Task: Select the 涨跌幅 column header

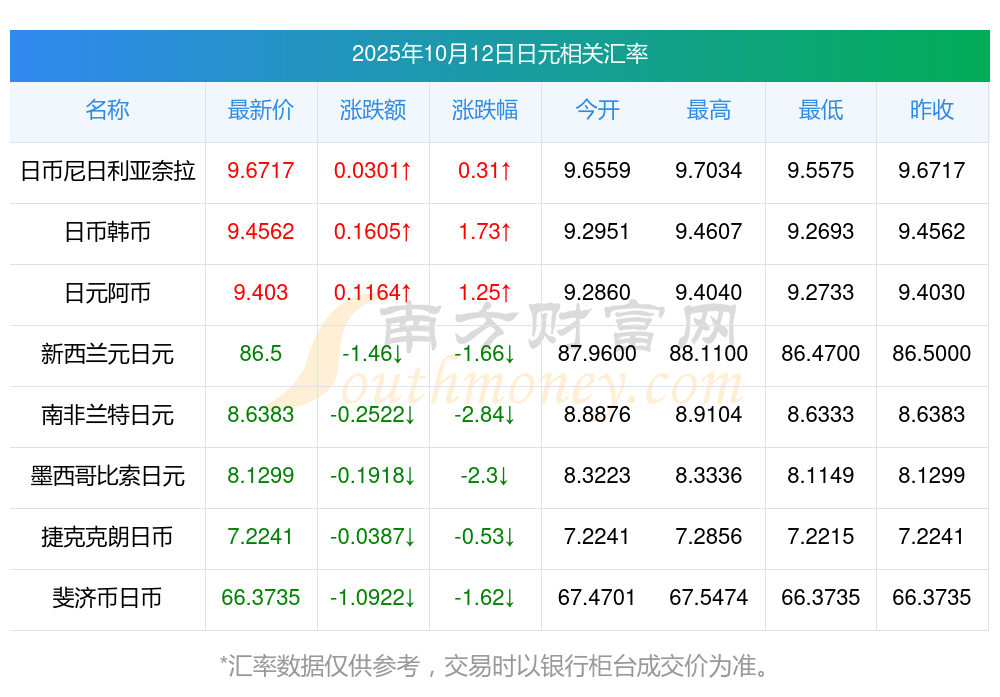Action: coord(484,110)
